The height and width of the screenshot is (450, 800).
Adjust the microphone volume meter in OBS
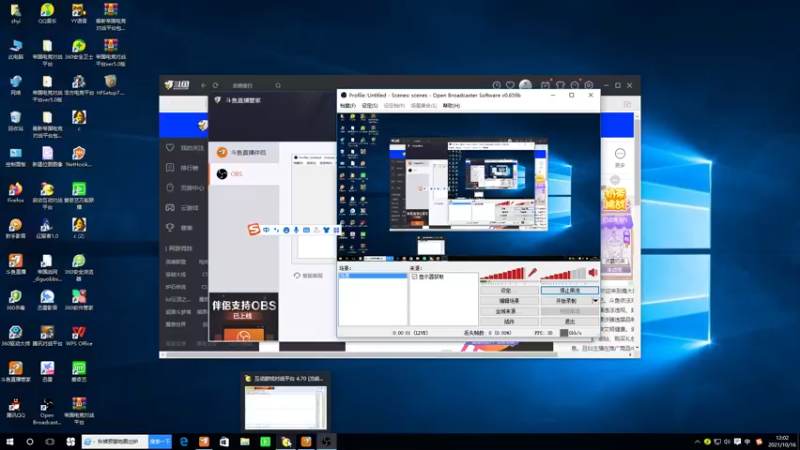click(502, 274)
